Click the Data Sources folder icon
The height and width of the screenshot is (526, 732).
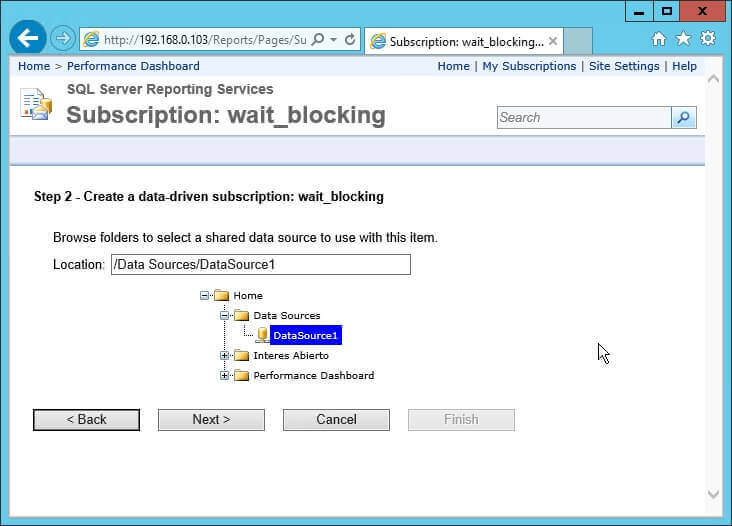(241, 316)
